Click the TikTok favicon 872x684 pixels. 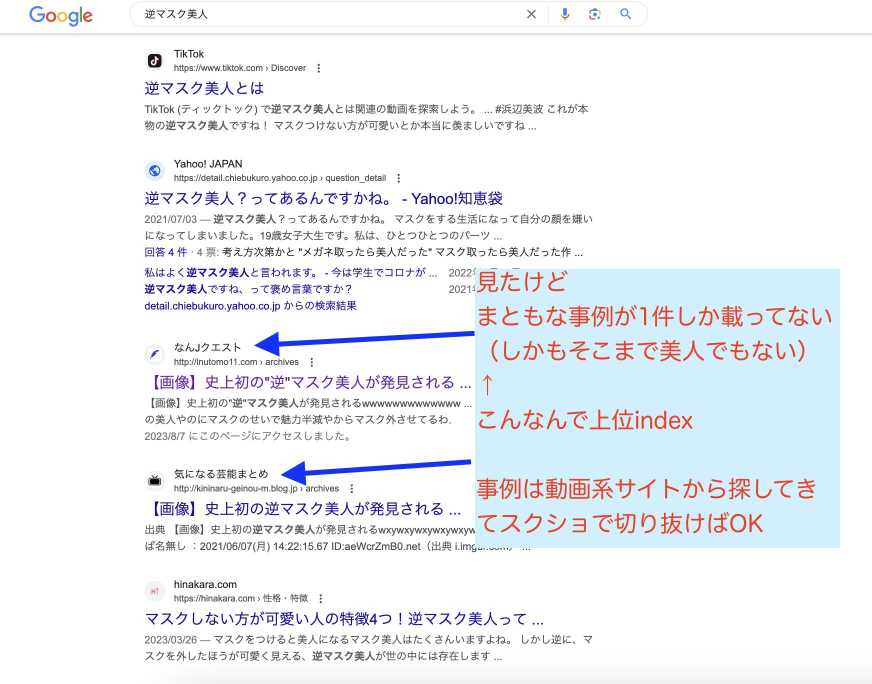pyautogui.click(x=155, y=61)
